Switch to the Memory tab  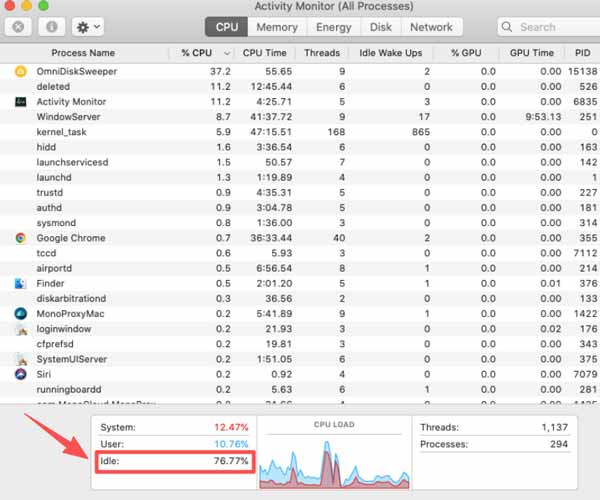277,27
